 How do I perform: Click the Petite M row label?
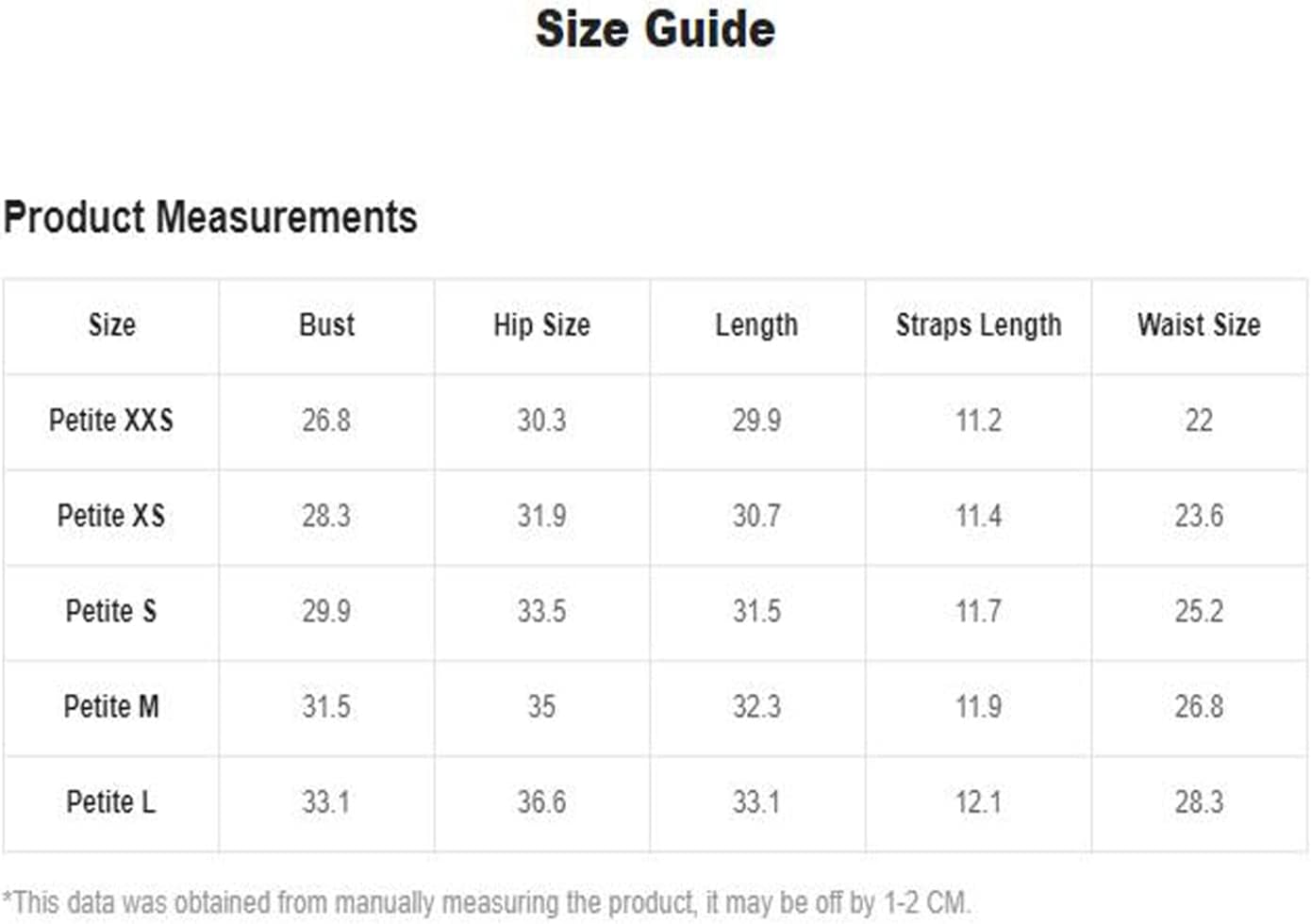pos(111,706)
